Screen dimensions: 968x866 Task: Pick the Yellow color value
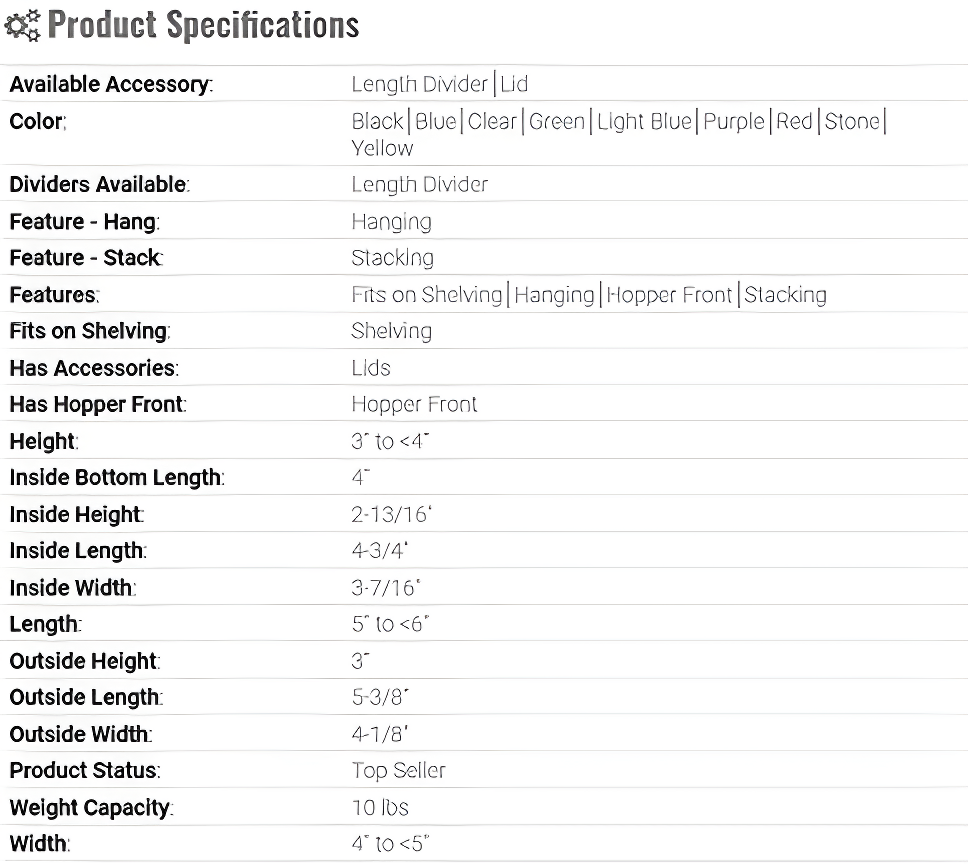click(x=382, y=148)
